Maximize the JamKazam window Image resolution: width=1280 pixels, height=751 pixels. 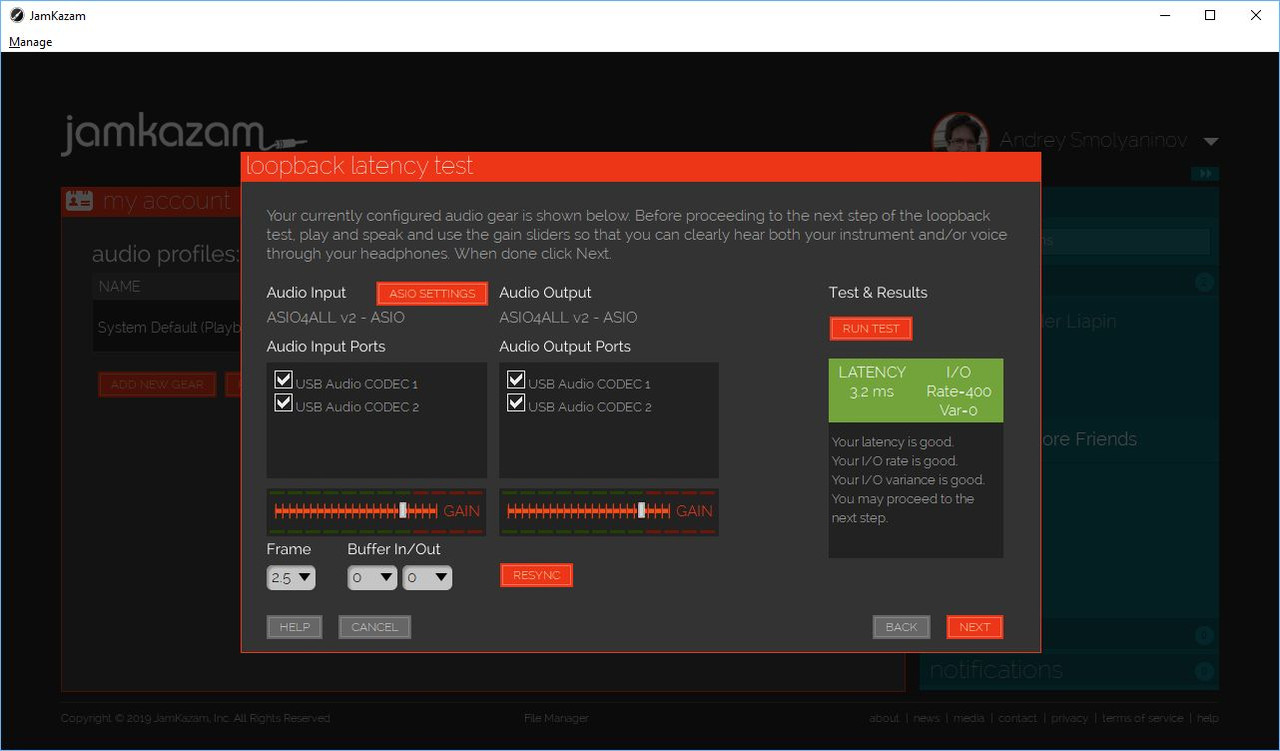point(1210,15)
